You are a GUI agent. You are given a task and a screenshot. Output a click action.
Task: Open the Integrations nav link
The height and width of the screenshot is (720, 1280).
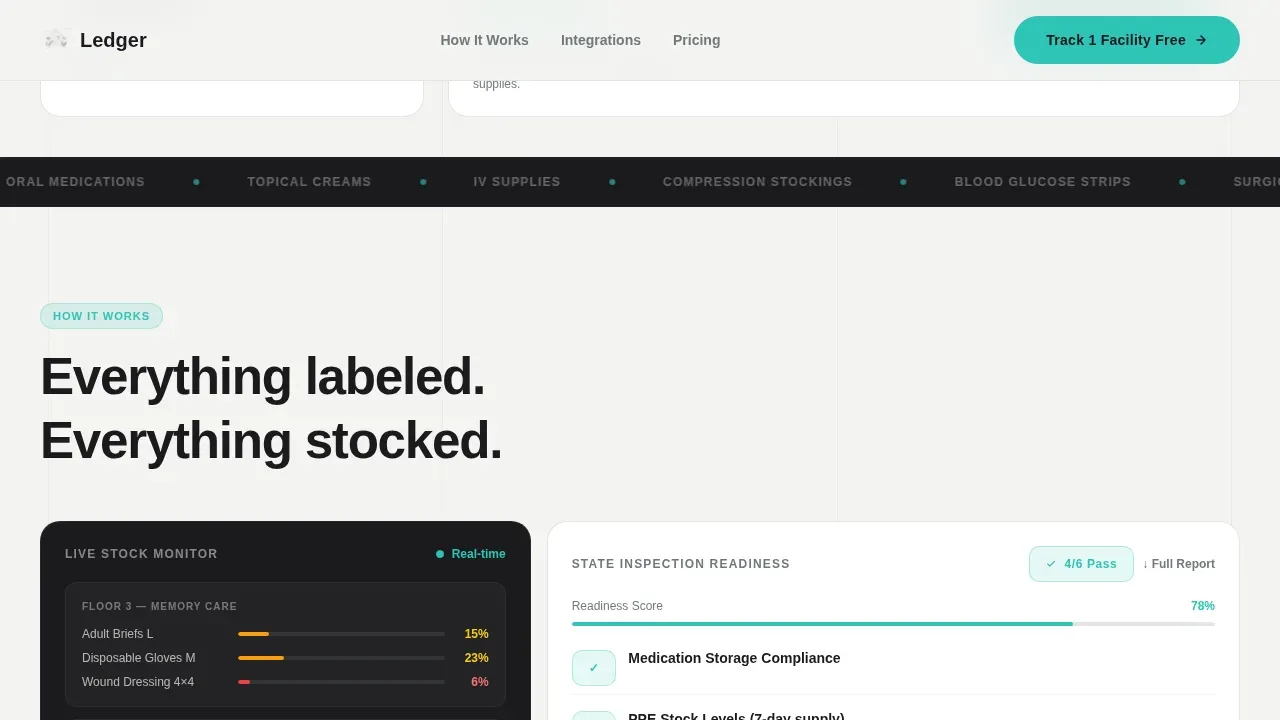click(x=600, y=40)
